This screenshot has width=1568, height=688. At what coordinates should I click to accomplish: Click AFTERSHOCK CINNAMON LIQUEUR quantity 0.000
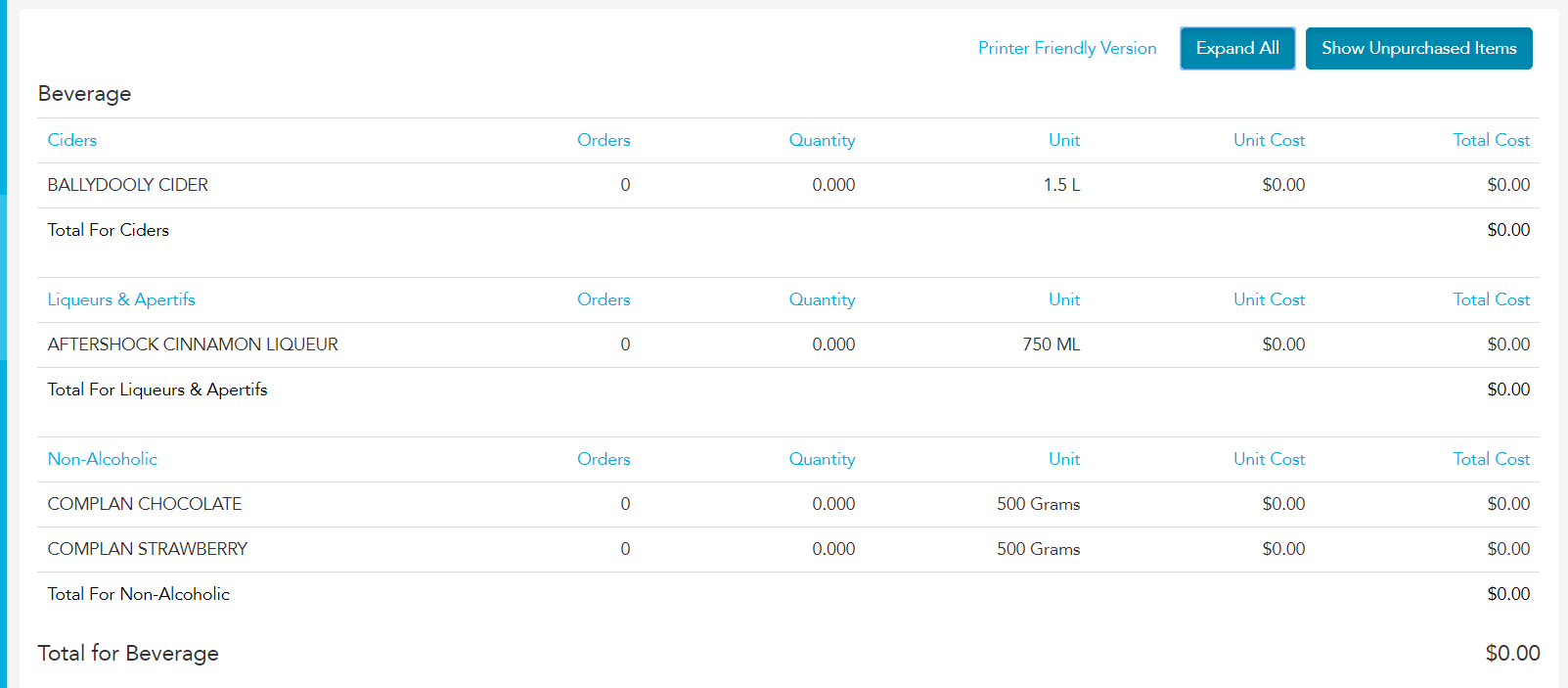point(833,344)
